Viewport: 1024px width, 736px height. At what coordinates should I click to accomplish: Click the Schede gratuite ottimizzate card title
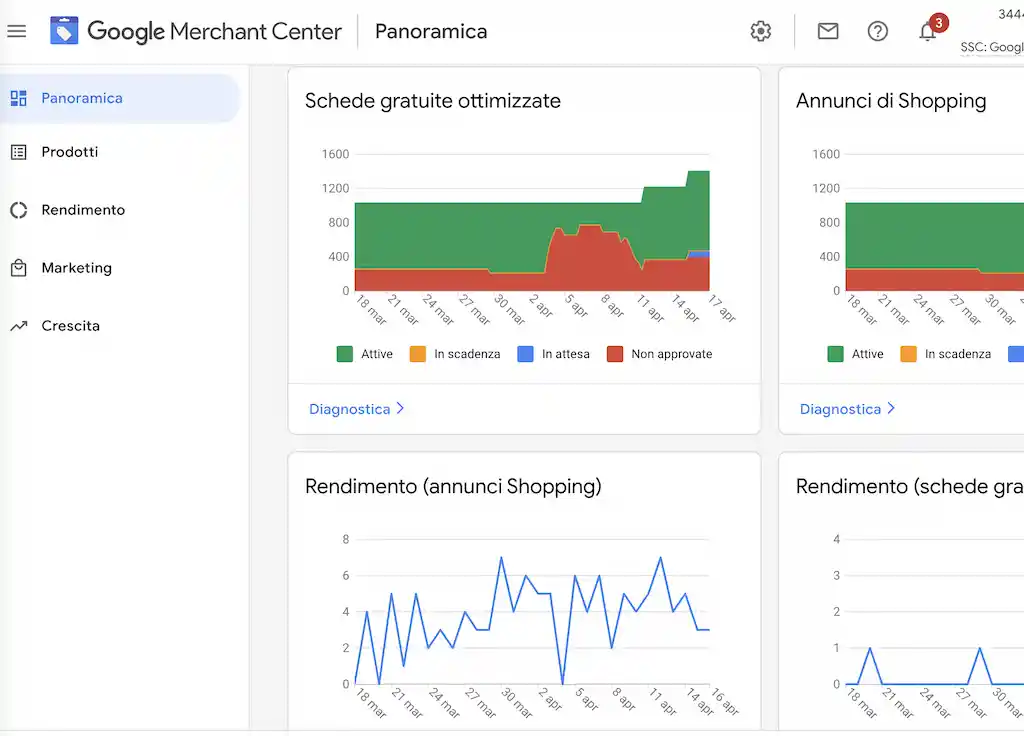432,101
